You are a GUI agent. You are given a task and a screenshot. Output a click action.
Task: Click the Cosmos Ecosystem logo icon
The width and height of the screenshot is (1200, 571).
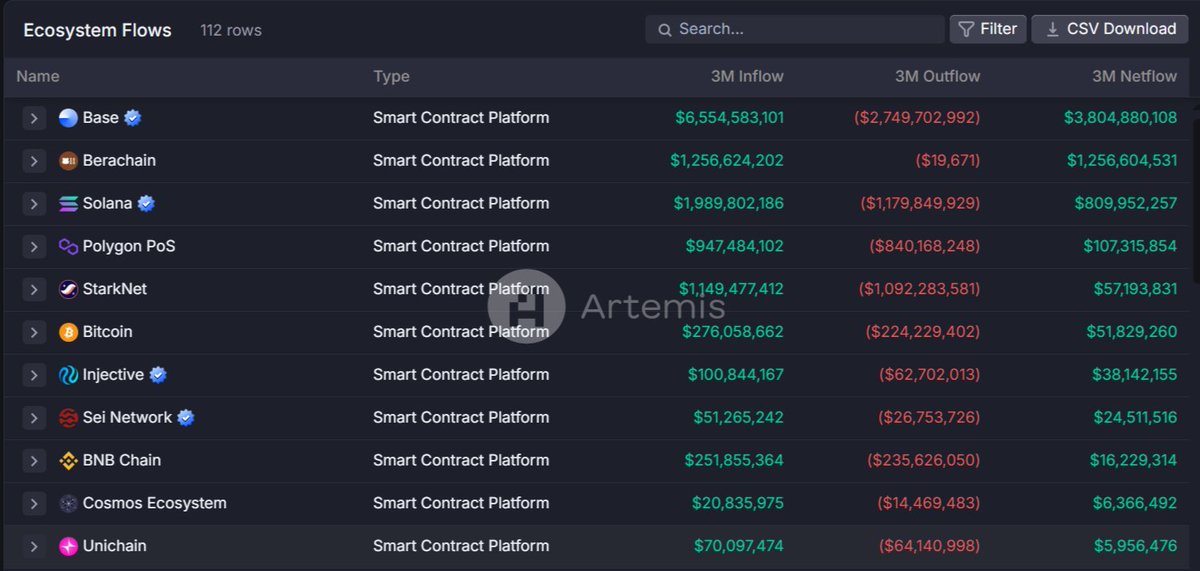coord(68,504)
